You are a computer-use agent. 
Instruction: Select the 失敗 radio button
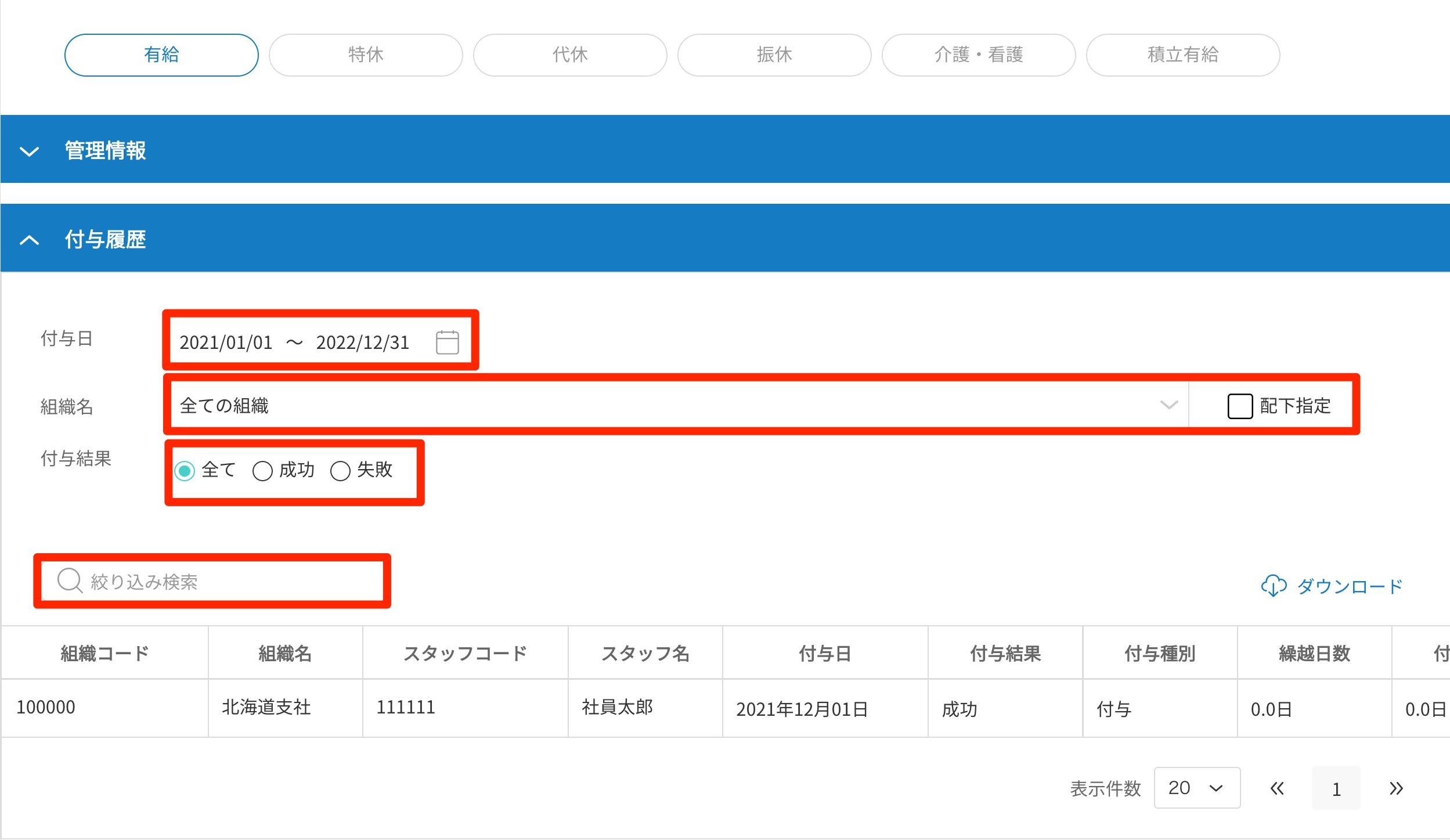coord(340,470)
